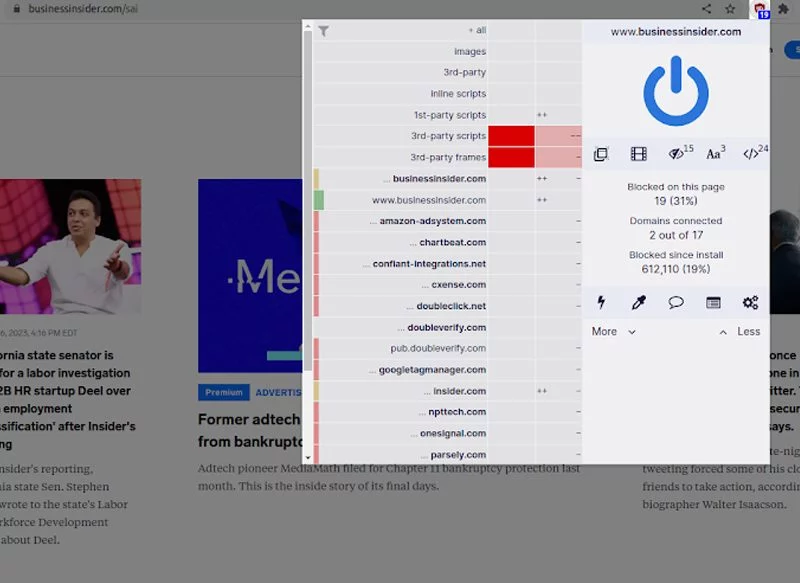This screenshot has width=800, height=583.
Task: Click the filter funnel icon in firewall pane
Action: click(323, 31)
